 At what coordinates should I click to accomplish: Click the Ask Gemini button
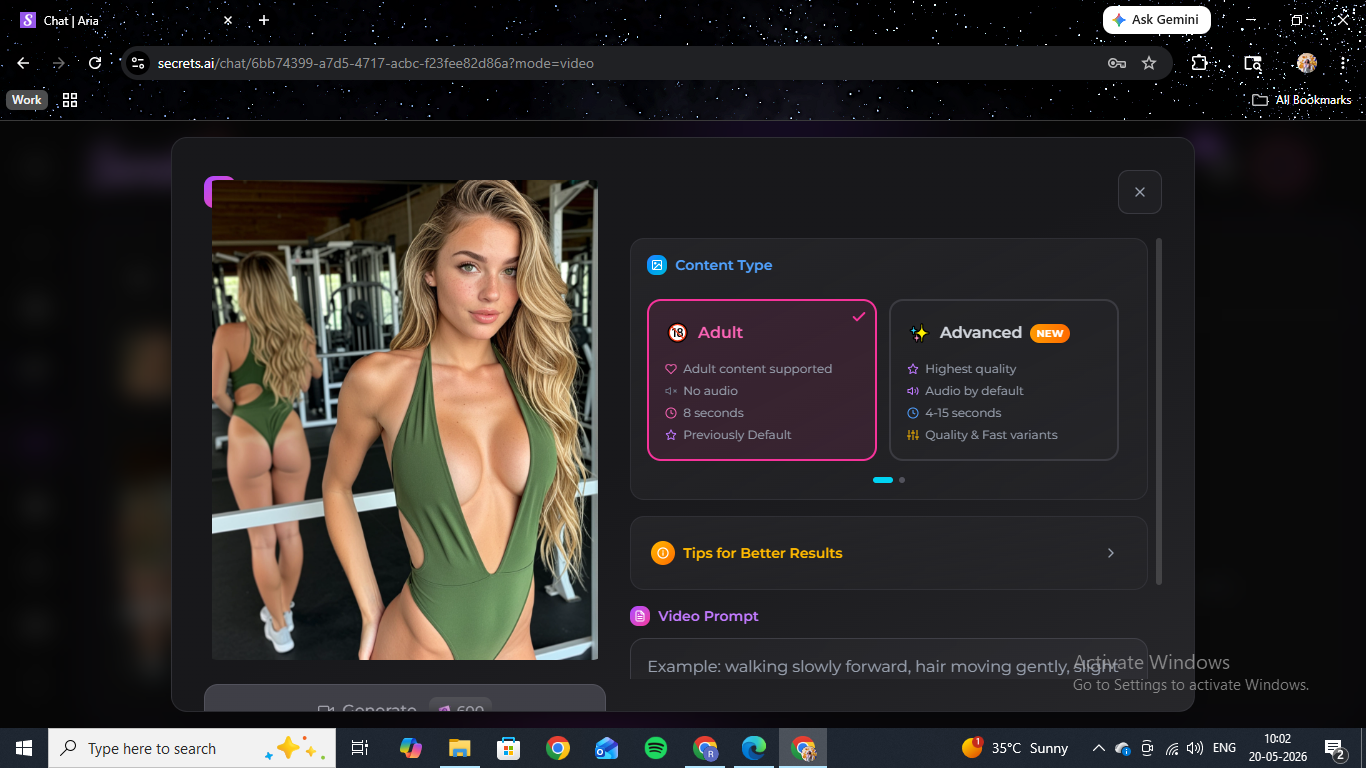(1157, 20)
